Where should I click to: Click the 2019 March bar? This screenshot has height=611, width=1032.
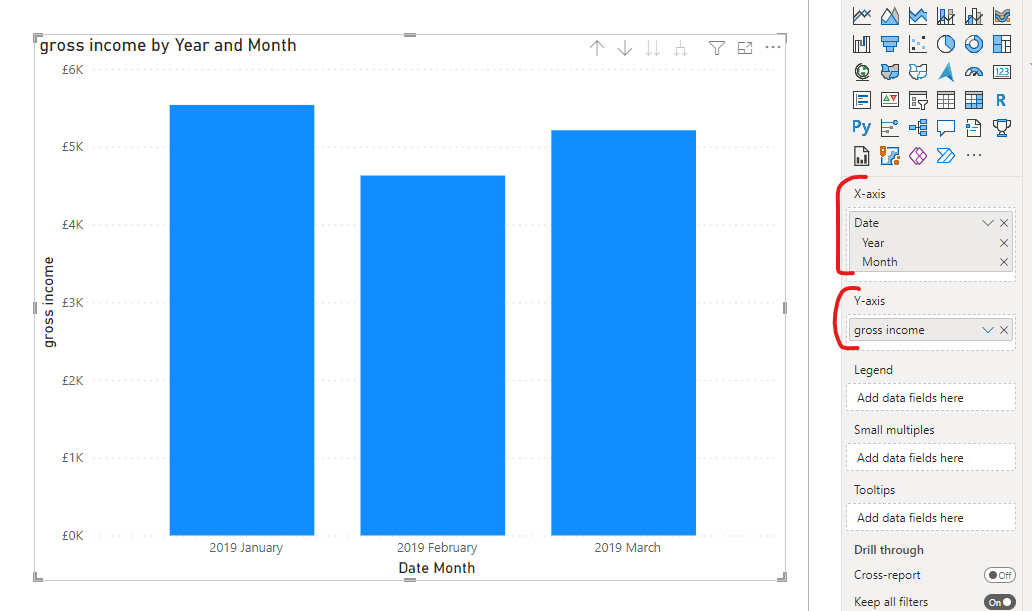(623, 332)
